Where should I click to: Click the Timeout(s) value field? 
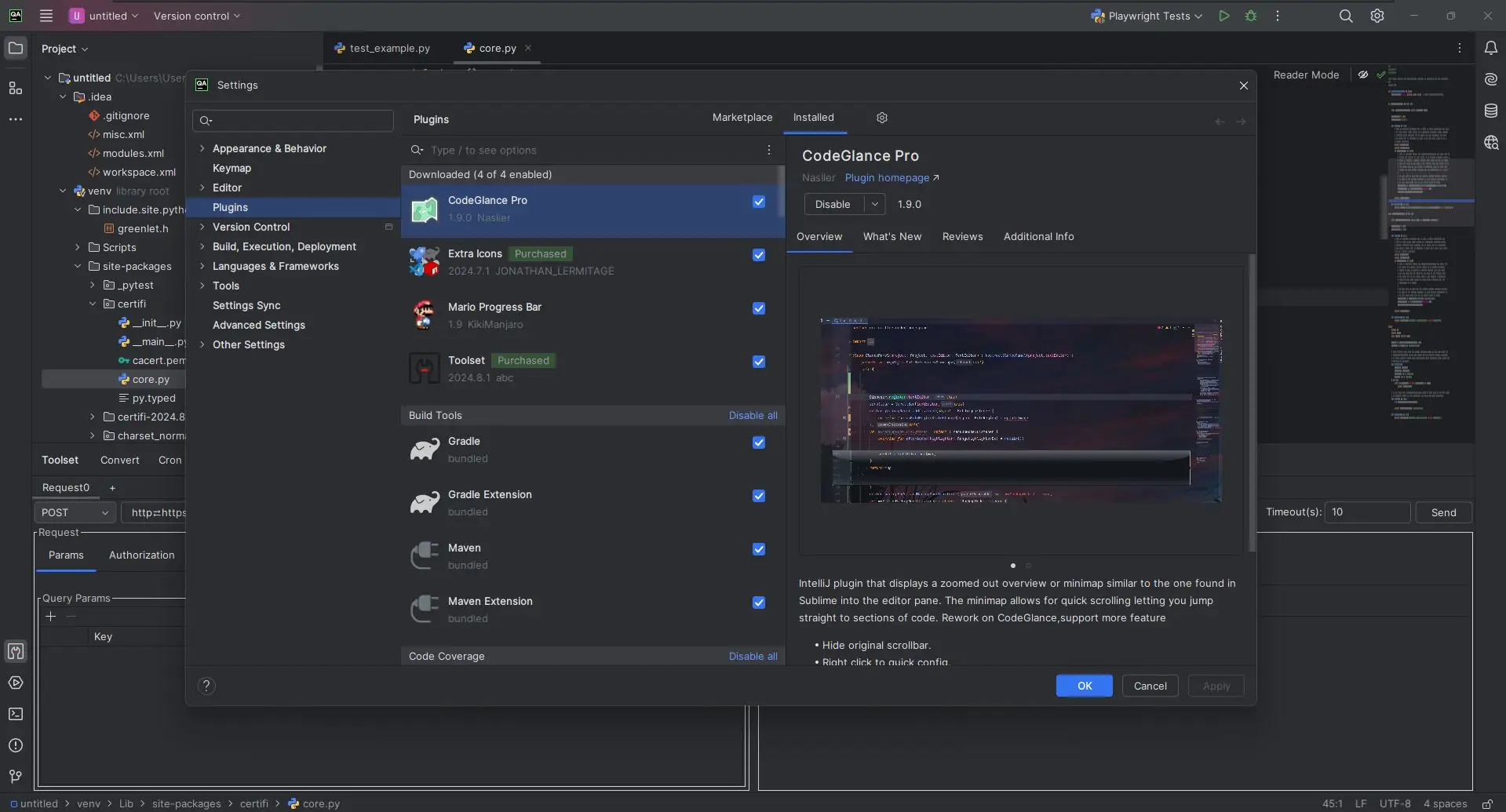(1367, 512)
